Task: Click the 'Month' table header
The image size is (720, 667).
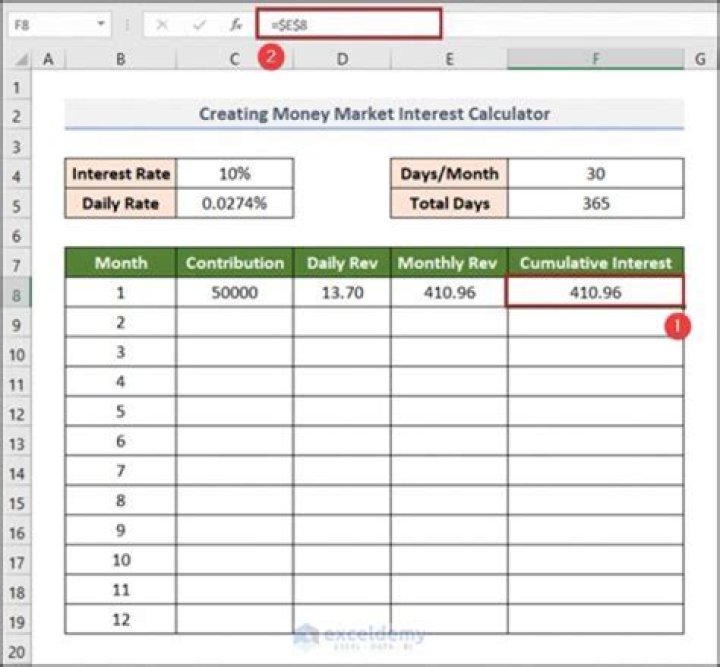Action: pyautogui.click(x=120, y=263)
